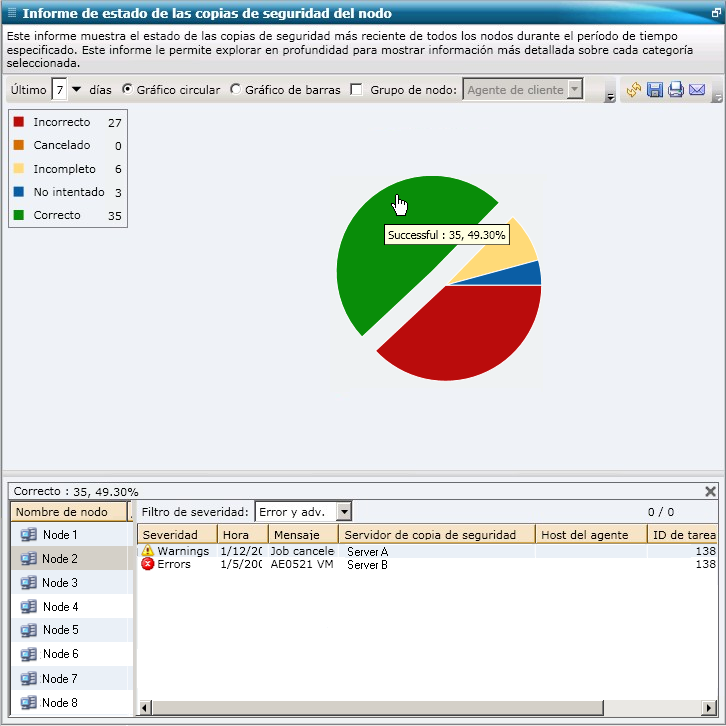The width and height of the screenshot is (726, 726).
Task: Click the green Correcto legend swatch
Action: [x=19, y=215]
